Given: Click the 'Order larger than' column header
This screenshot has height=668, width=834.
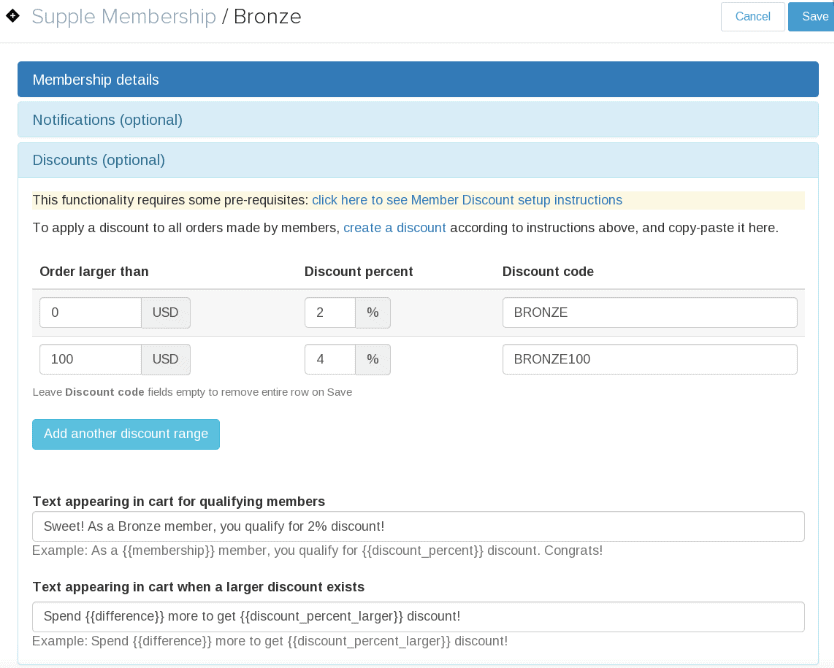Looking at the screenshot, I should (94, 271).
